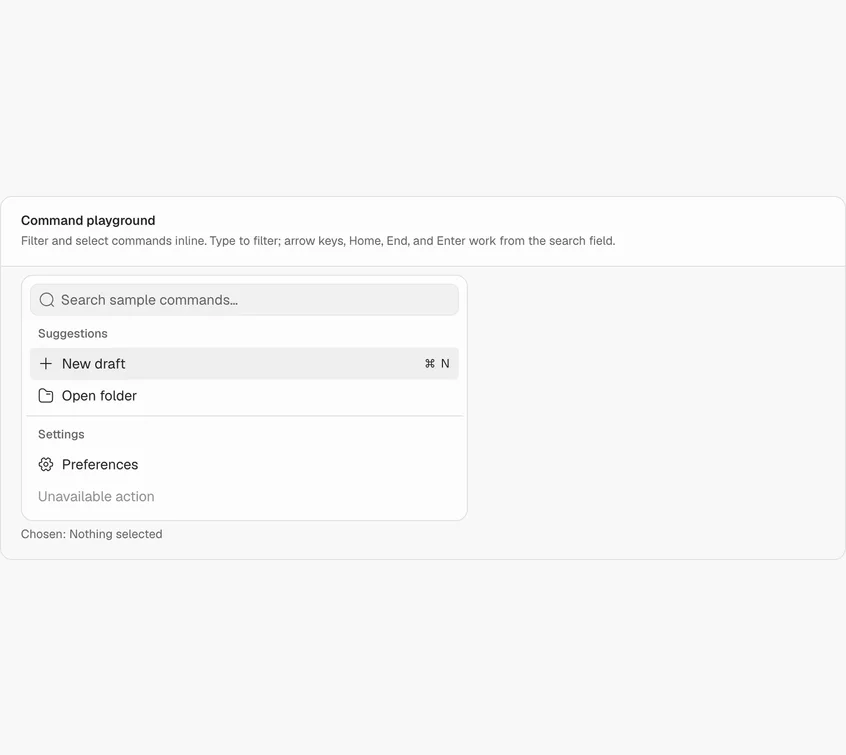Click the search magnifier icon

coord(47,300)
